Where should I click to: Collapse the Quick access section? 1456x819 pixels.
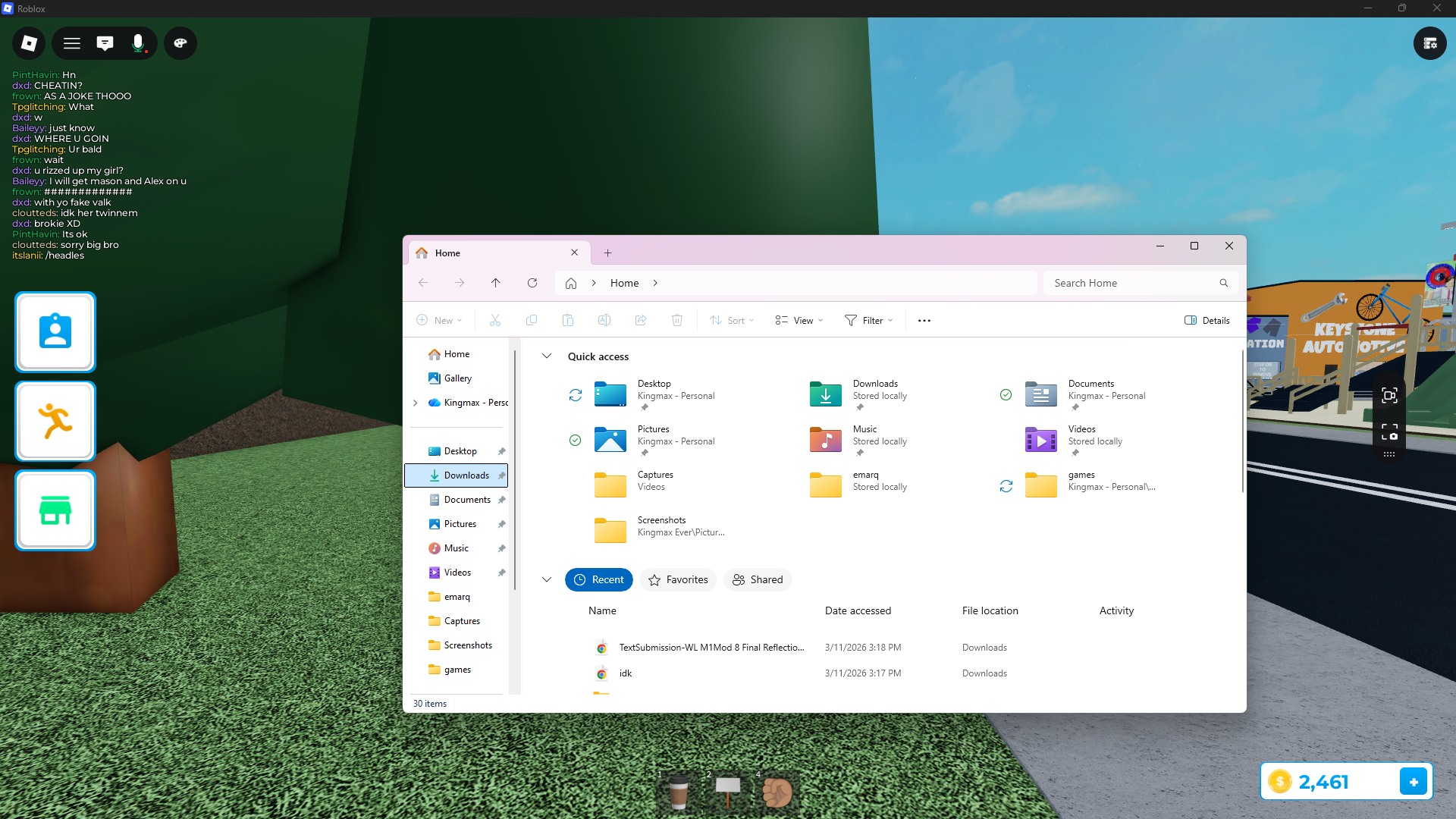(547, 356)
